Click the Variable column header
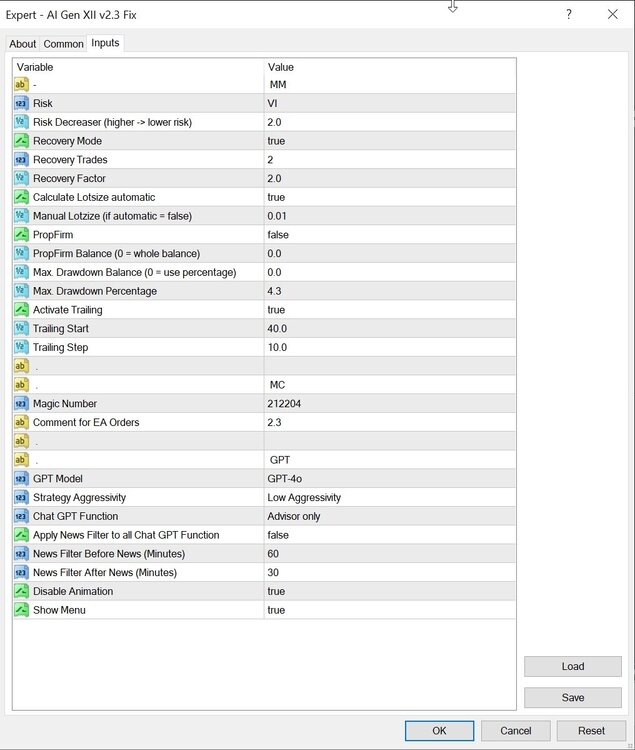 pyautogui.click(x=138, y=67)
